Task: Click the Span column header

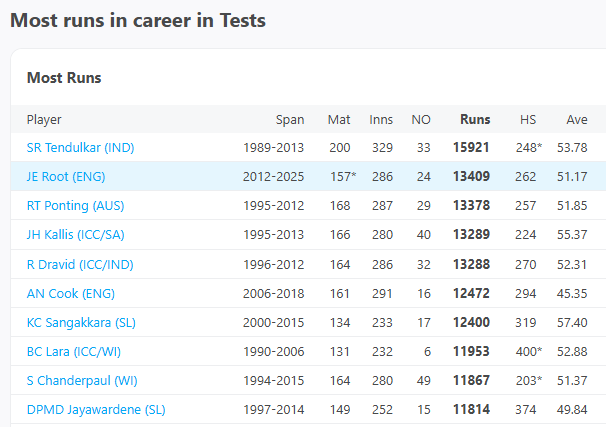Action: click(x=290, y=120)
